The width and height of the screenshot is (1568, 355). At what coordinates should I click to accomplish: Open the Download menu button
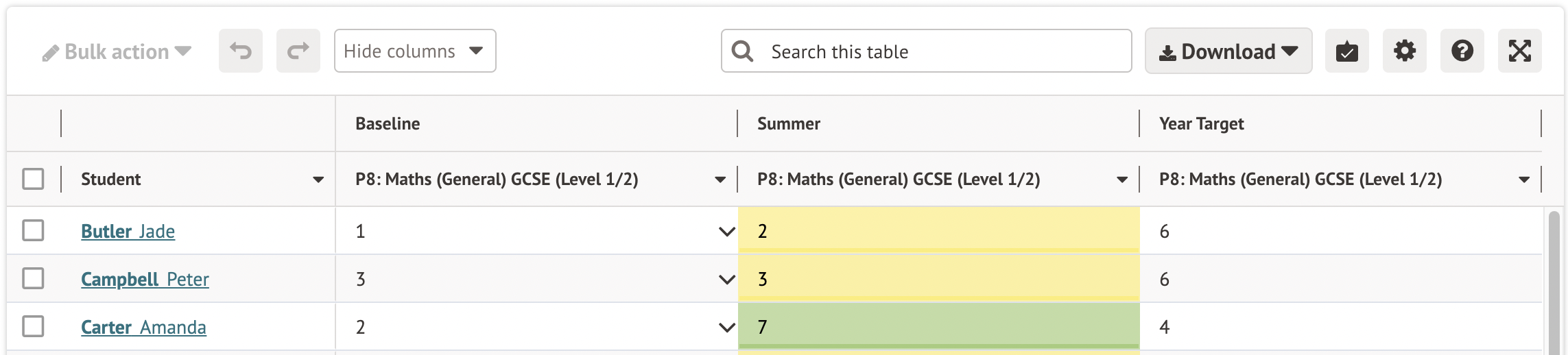1228,51
